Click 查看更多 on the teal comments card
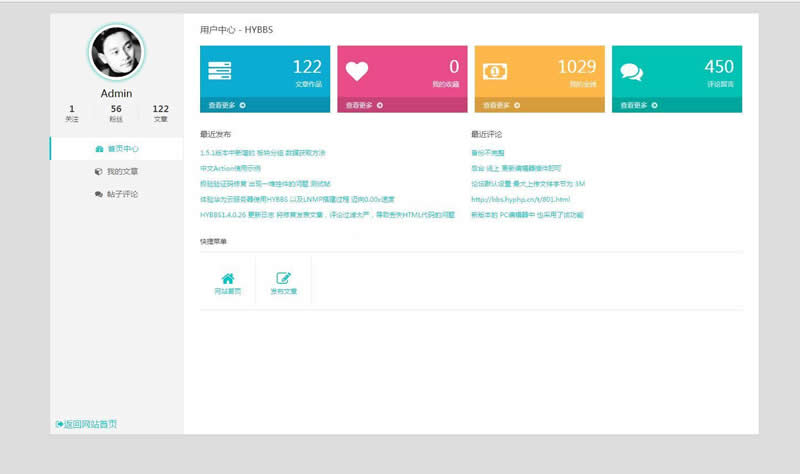Viewport: 800px width, 474px height. pyautogui.click(x=638, y=105)
